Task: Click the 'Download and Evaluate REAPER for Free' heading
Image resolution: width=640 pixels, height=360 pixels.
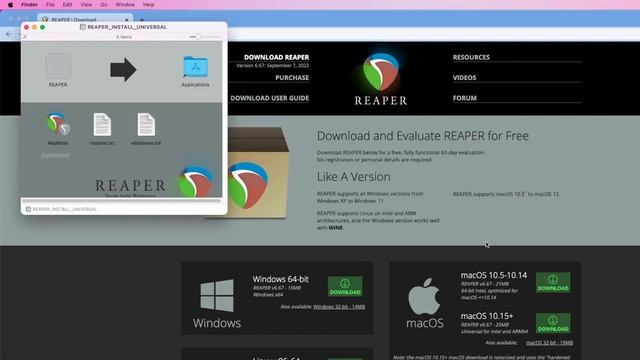Action: pos(422,136)
